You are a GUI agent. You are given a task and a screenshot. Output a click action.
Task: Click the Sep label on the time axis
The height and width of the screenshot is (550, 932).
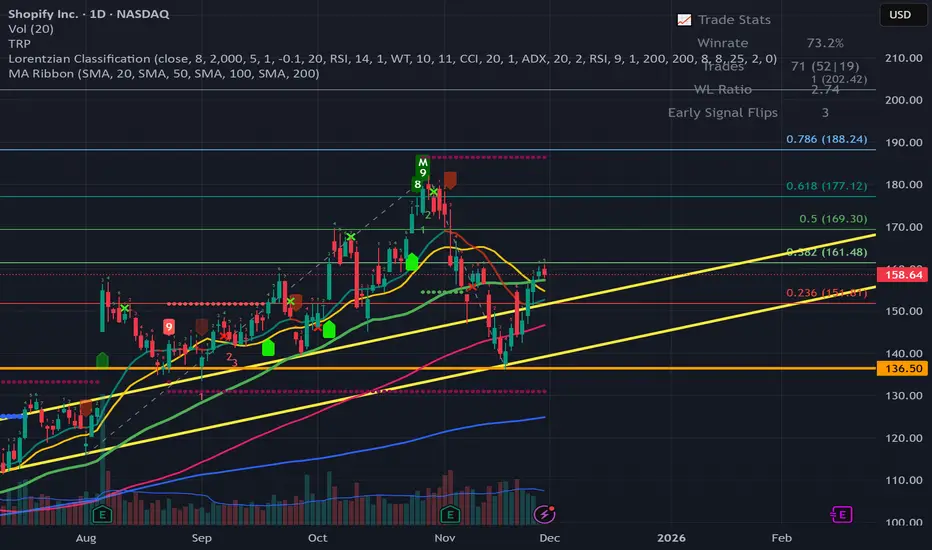click(x=201, y=538)
